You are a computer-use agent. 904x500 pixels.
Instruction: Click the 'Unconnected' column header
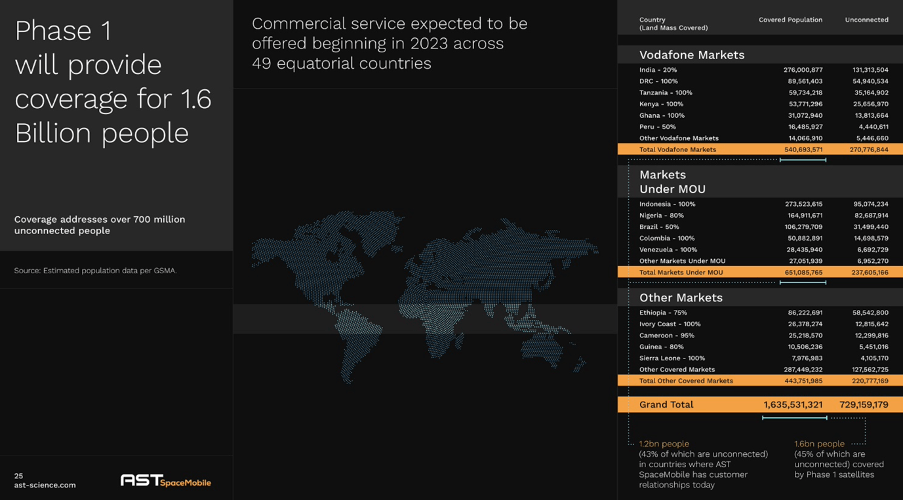(x=867, y=20)
